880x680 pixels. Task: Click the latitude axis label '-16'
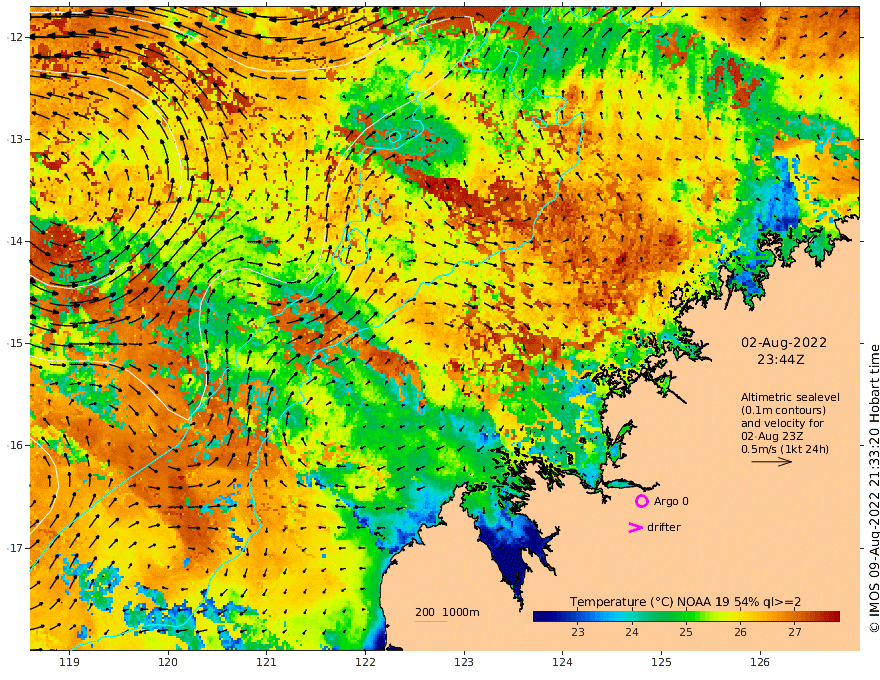tap(15, 445)
